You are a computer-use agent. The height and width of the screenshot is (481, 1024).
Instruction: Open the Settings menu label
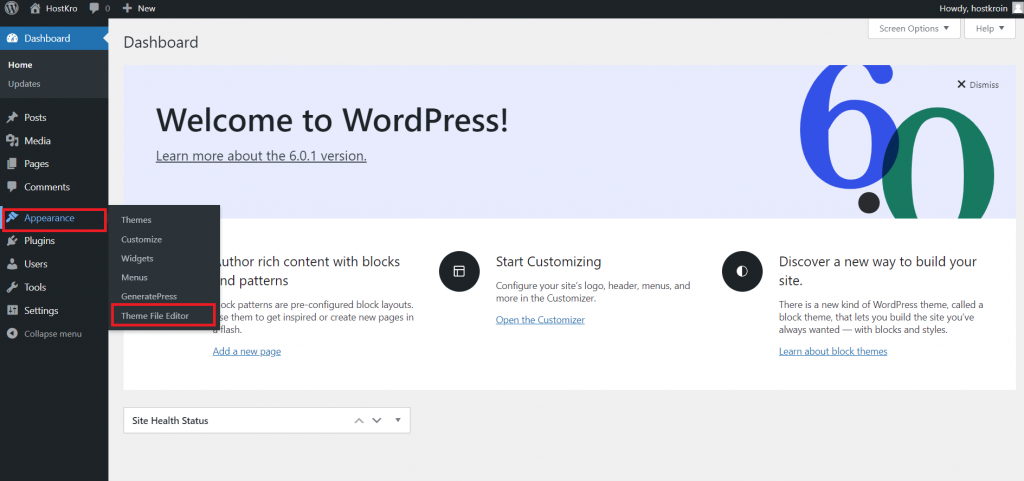tap(41, 311)
